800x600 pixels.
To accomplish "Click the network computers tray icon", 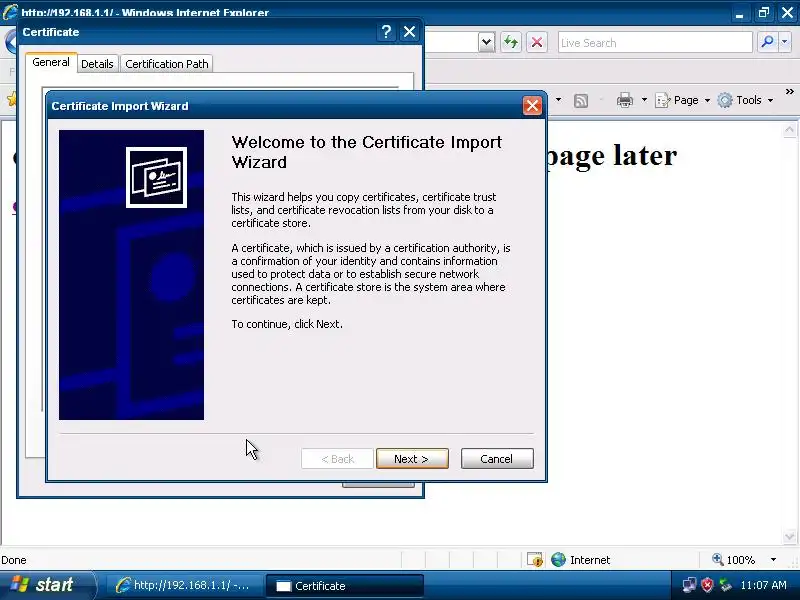I will pyautogui.click(x=689, y=585).
